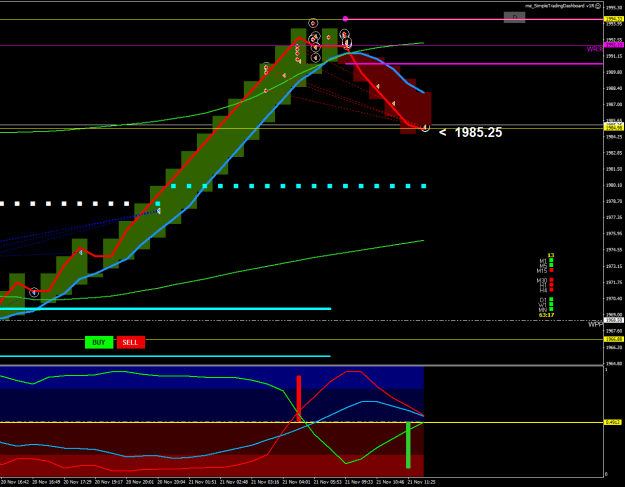
Task: Click the red vertical bar in the indicator window
Action: pos(299,398)
